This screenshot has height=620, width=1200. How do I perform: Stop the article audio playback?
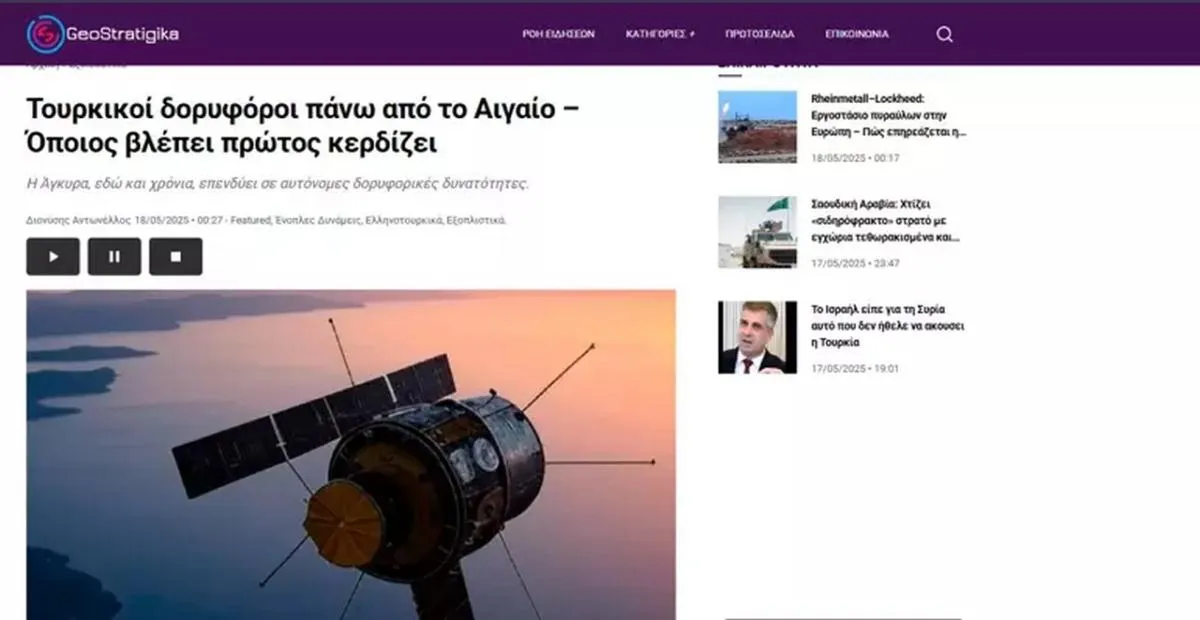[x=176, y=257]
